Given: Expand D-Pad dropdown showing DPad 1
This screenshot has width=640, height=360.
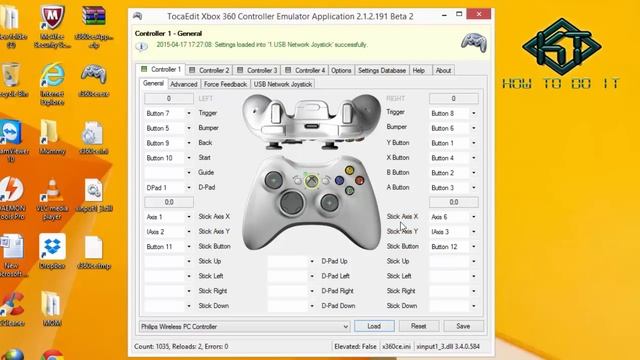Looking at the screenshot, I should pos(189,188).
